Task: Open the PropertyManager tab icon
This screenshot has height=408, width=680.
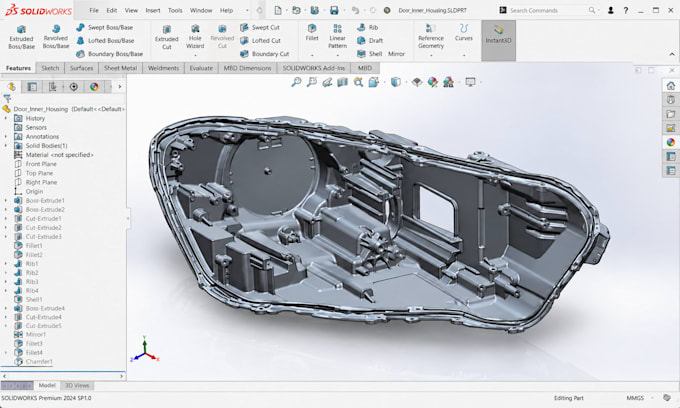Action: click(32, 87)
